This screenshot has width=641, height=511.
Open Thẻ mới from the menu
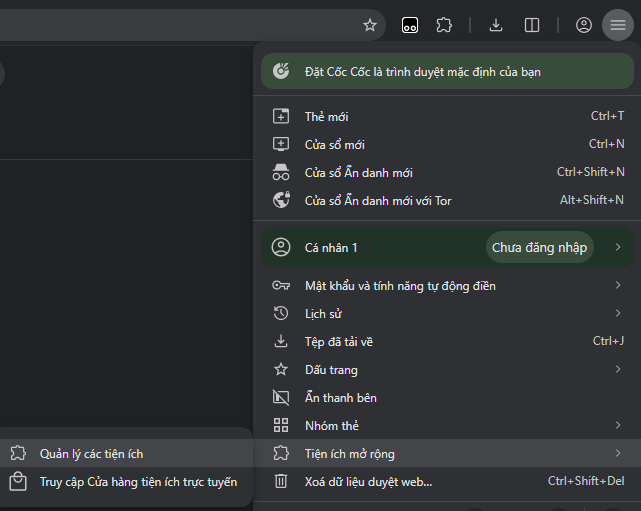(x=326, y=116)
